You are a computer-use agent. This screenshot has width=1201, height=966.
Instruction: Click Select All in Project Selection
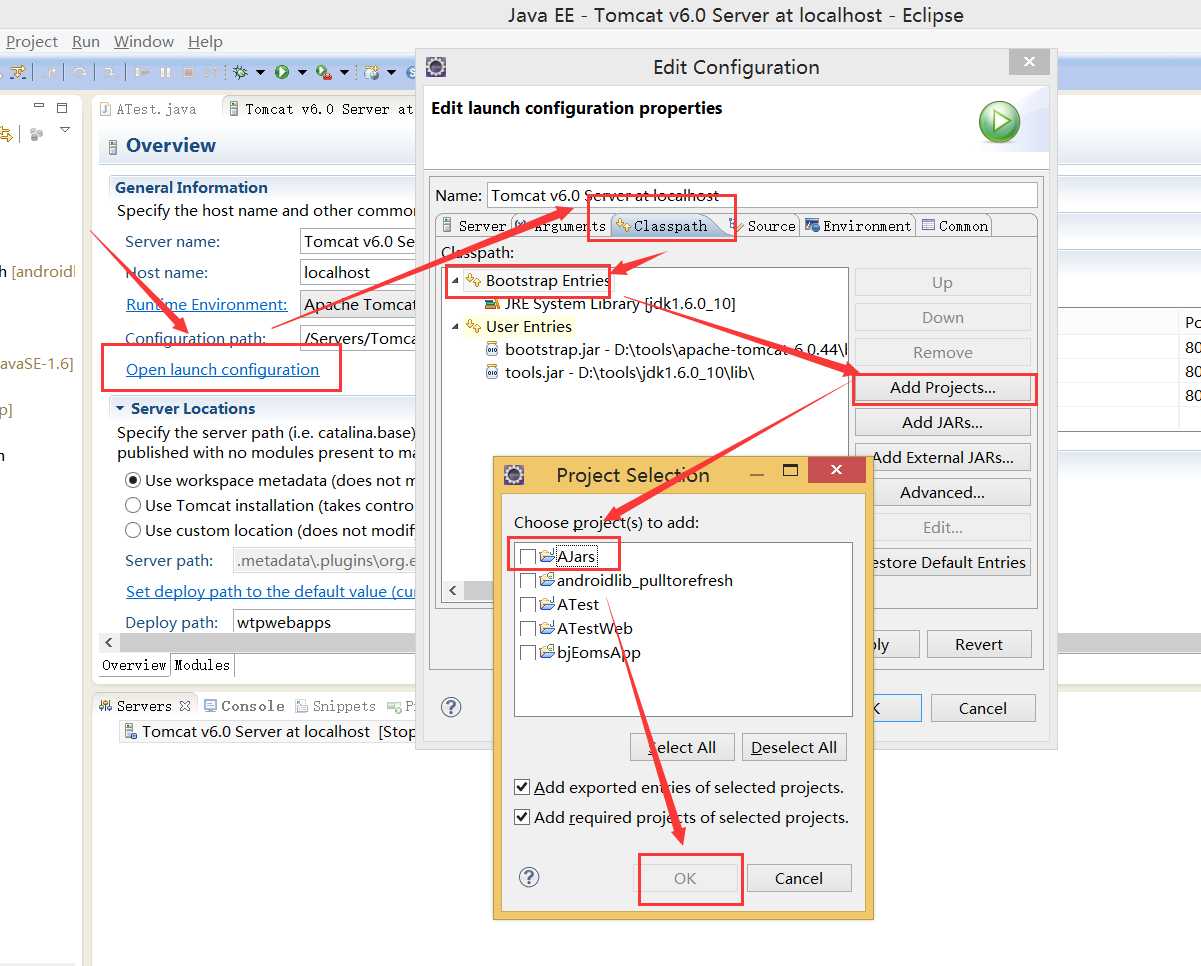click(x=682, y=747)
